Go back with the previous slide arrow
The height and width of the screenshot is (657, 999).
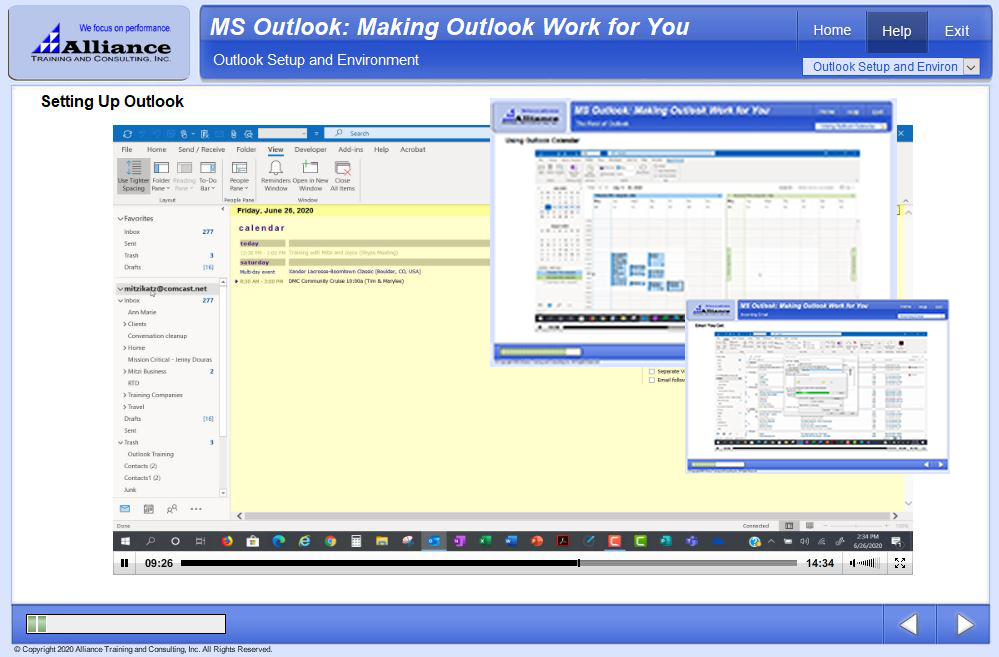(x=908, y=625)
